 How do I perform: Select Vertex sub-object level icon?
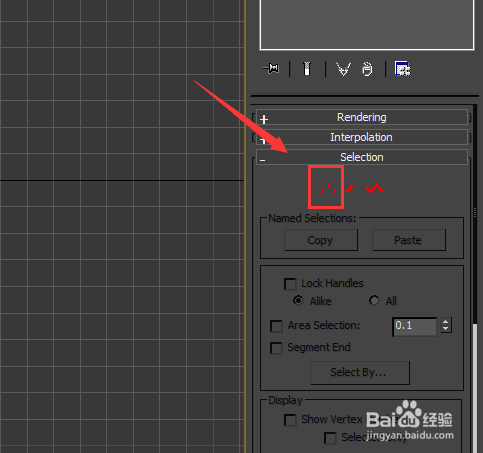pyautogui.click(x=326, y=189)
